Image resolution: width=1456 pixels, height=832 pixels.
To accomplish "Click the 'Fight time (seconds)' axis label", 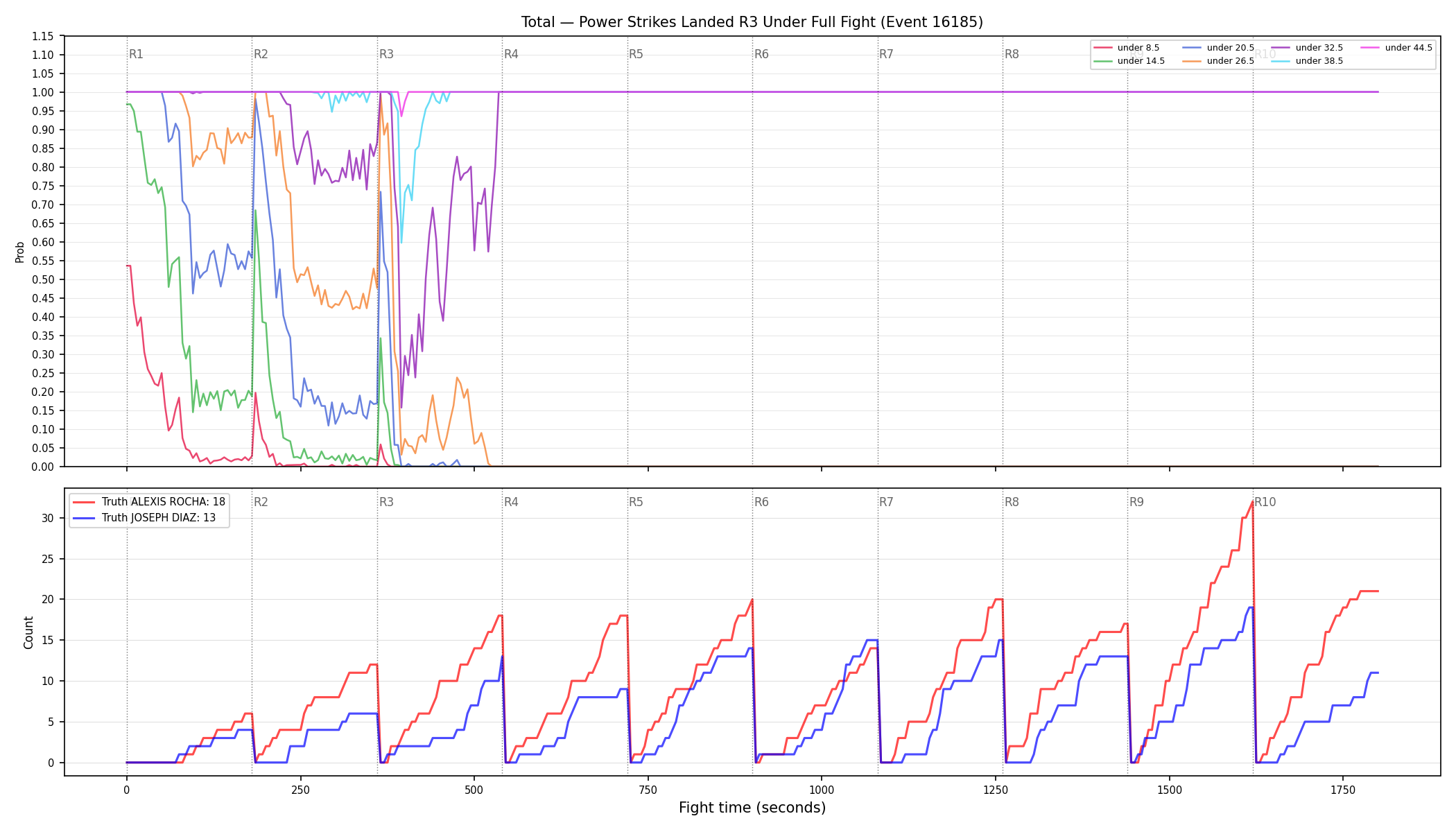I will [752, 808].
